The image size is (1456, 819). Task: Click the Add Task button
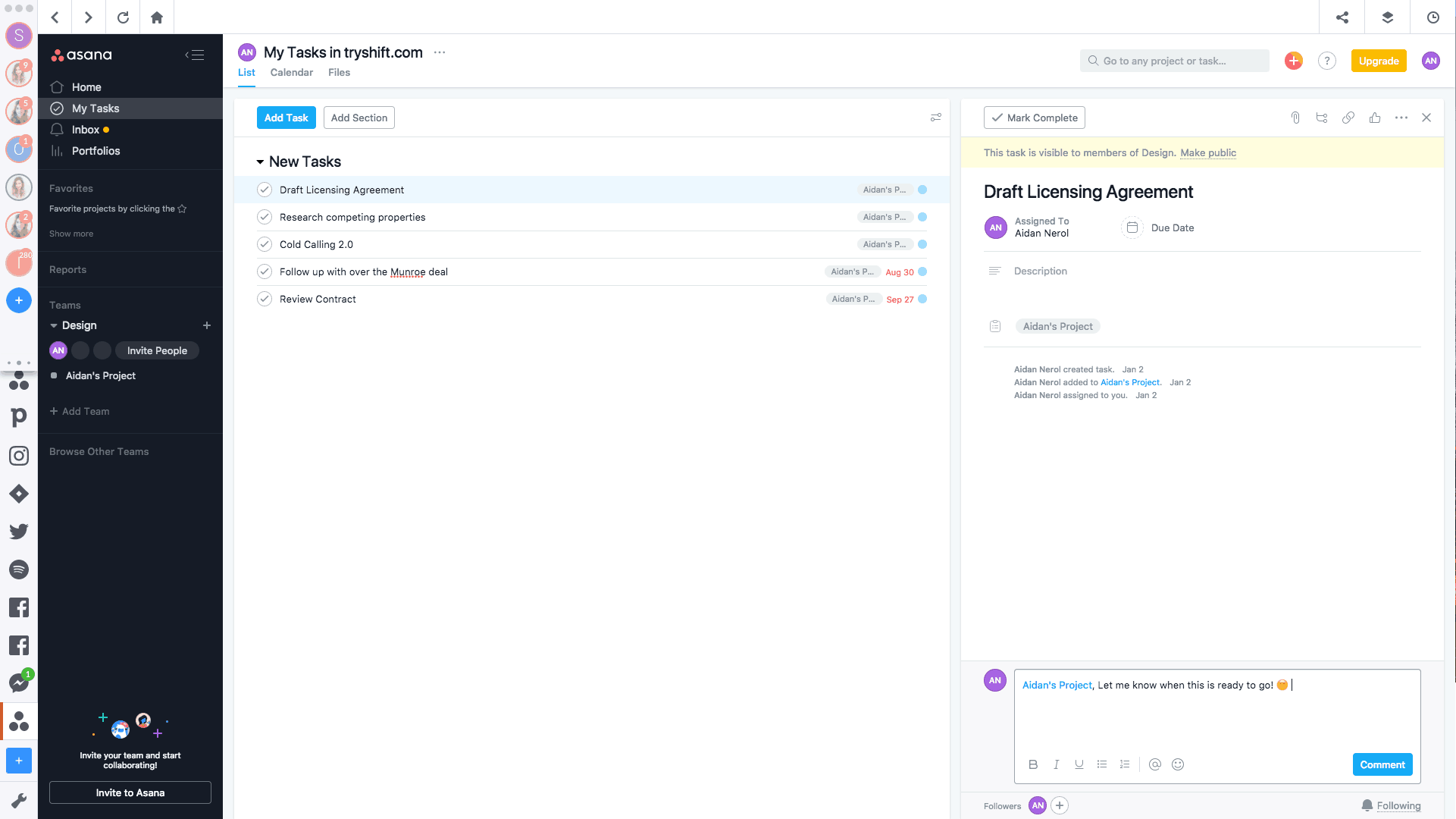[286, 117]
